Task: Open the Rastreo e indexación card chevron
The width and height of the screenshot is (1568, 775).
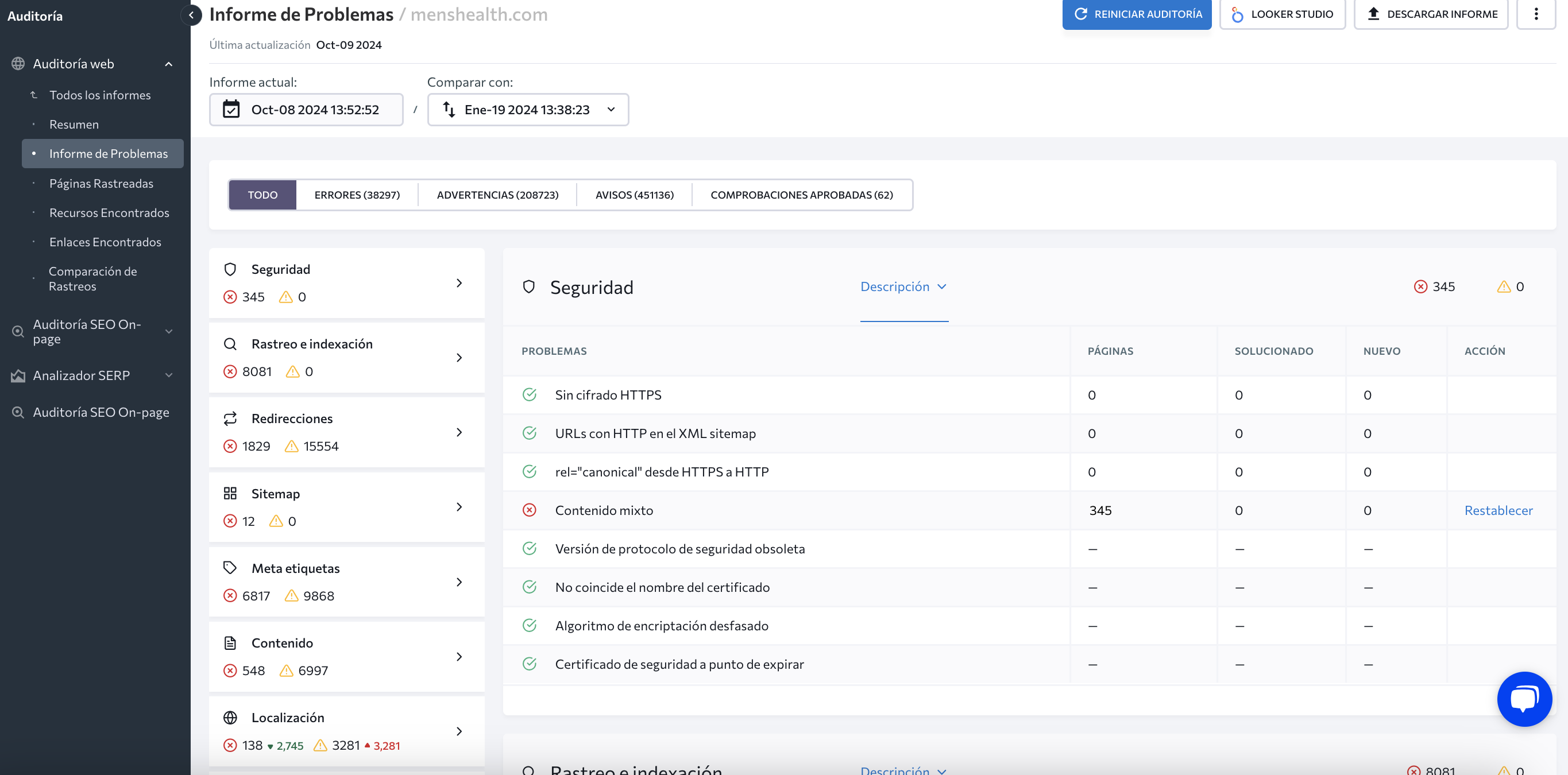Action: coord(459,358)
